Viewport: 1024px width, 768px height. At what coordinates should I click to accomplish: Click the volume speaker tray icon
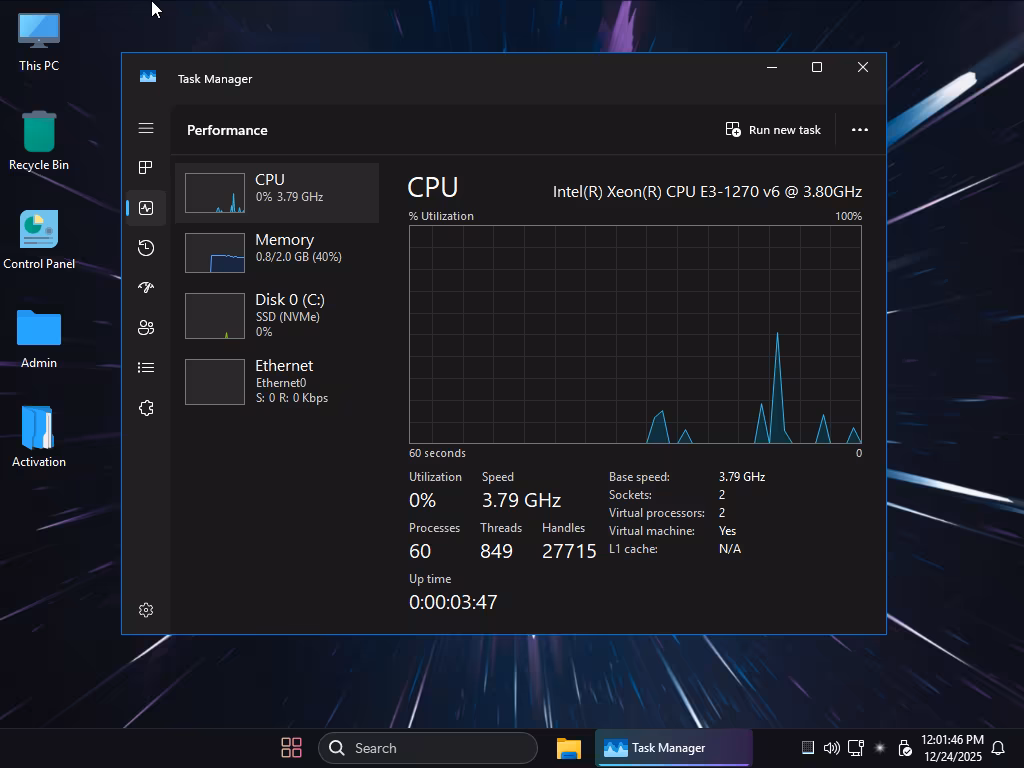coord(831,748)
